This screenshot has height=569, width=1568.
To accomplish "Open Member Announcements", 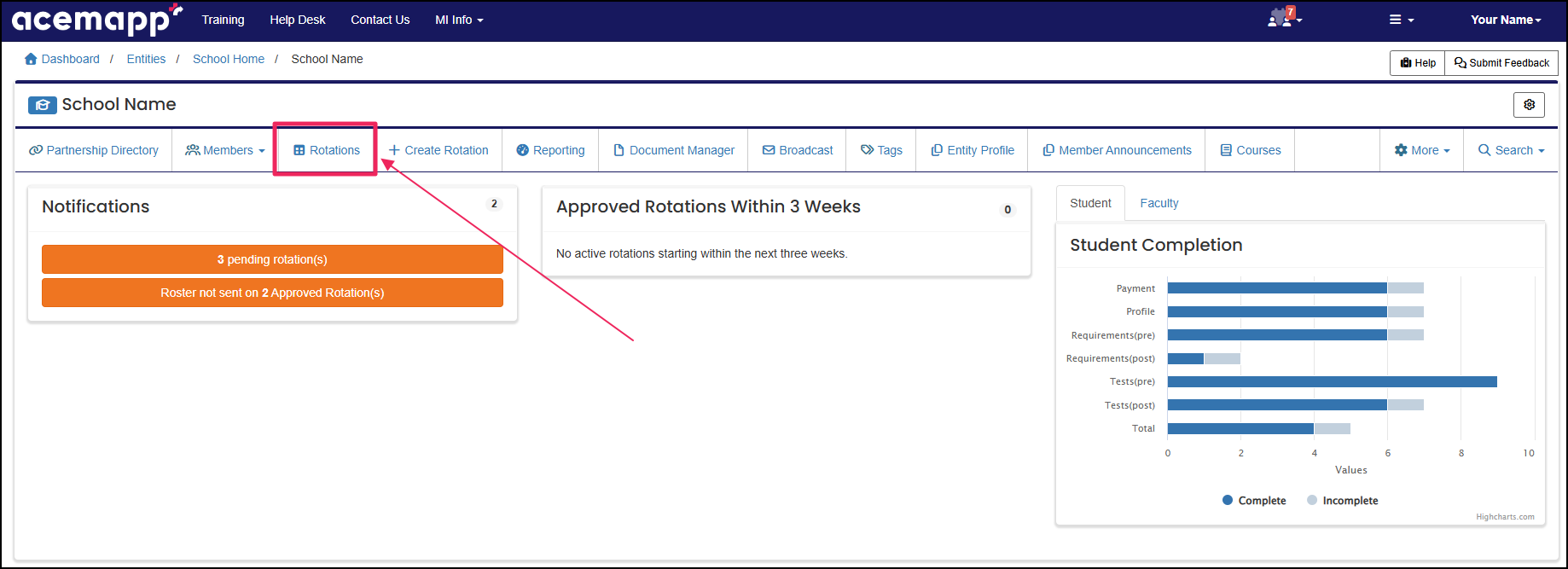I will (x=1117, y=150).
